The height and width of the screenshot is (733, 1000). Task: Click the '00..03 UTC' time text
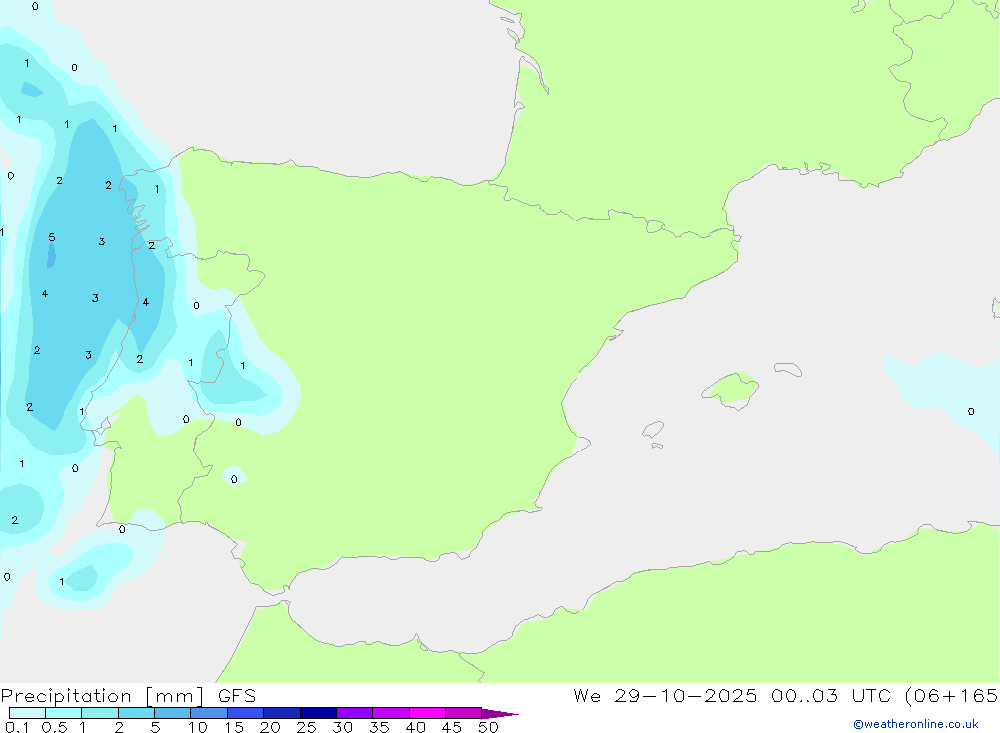coord(830,695)
